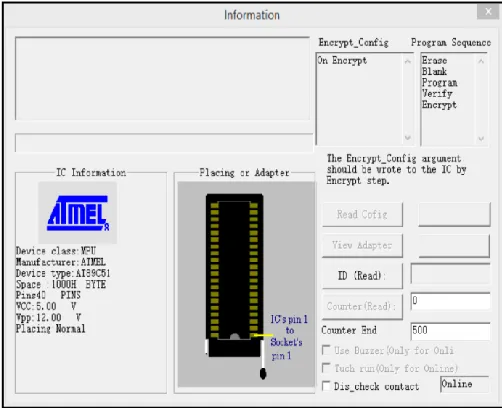
Task: Select Verify in Program Sequence list
Action: (437, 93)
